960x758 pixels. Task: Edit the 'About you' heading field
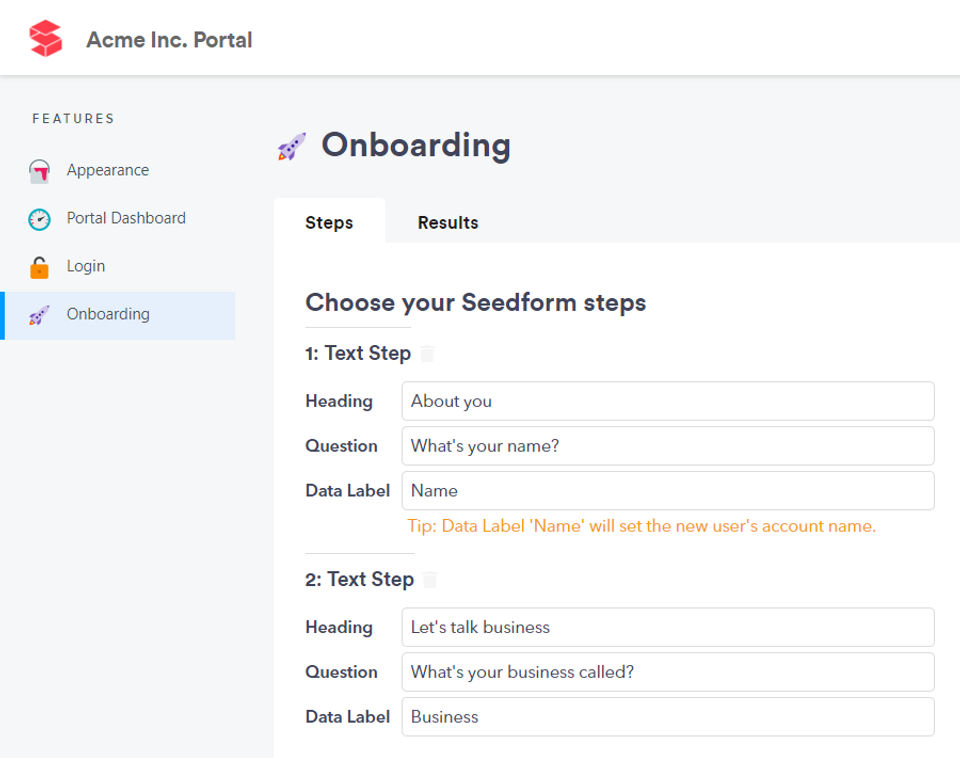coord(668,401)
